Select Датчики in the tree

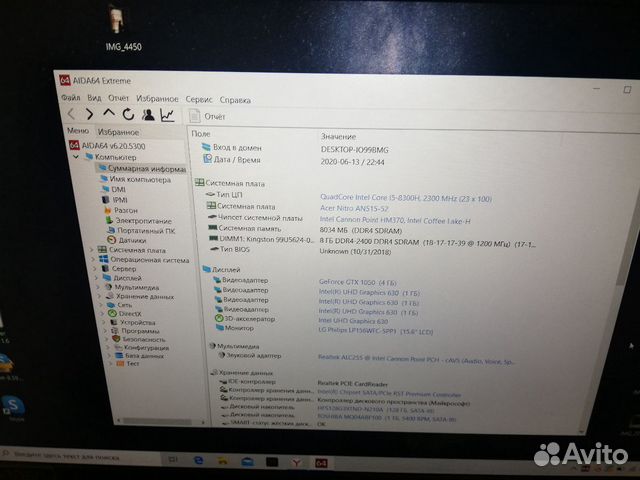click(130, 240)
